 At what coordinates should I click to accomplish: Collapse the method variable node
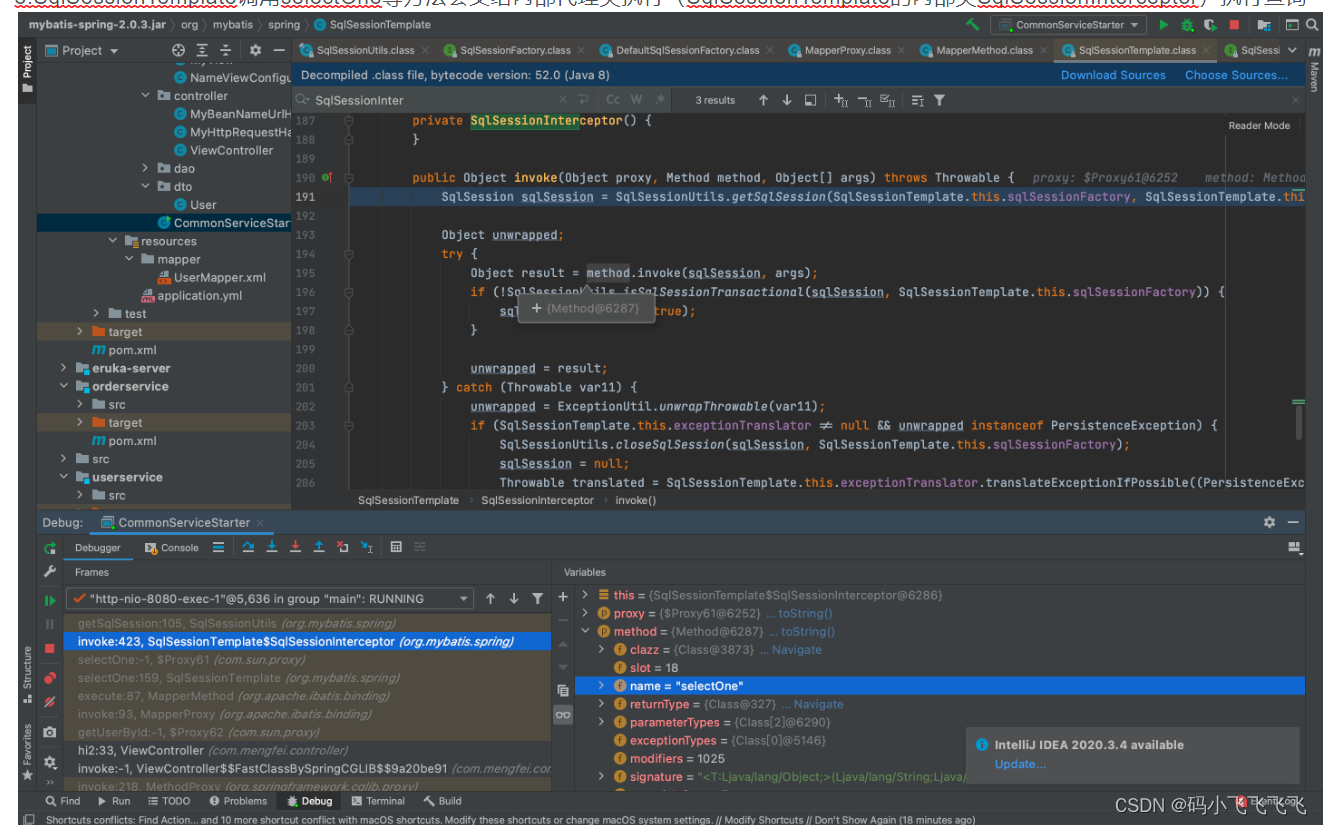(585, 631)
